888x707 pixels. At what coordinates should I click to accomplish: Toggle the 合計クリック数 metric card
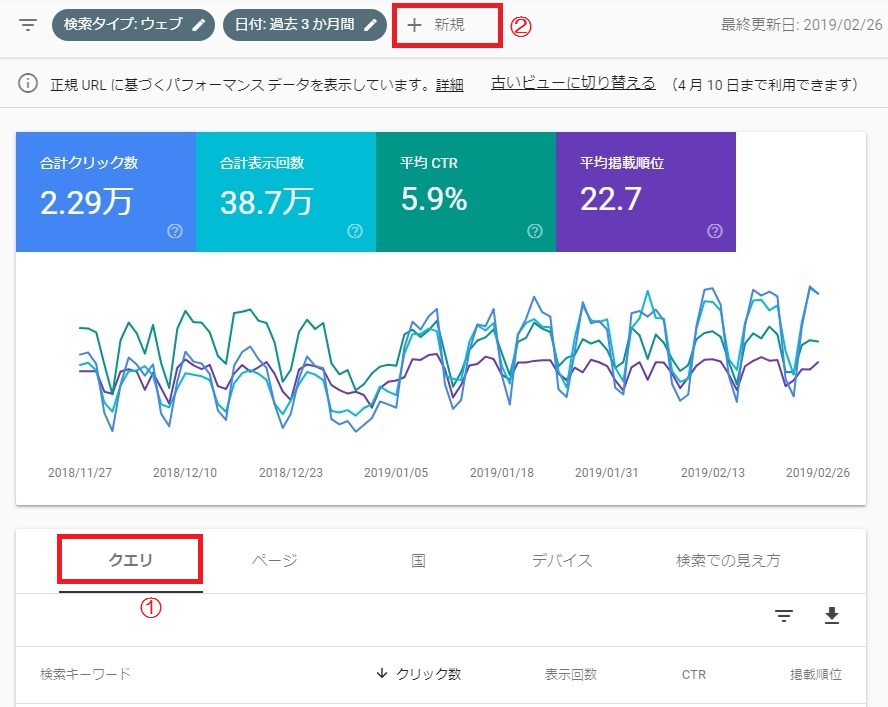pyautogui.click(x=105, y=191)
